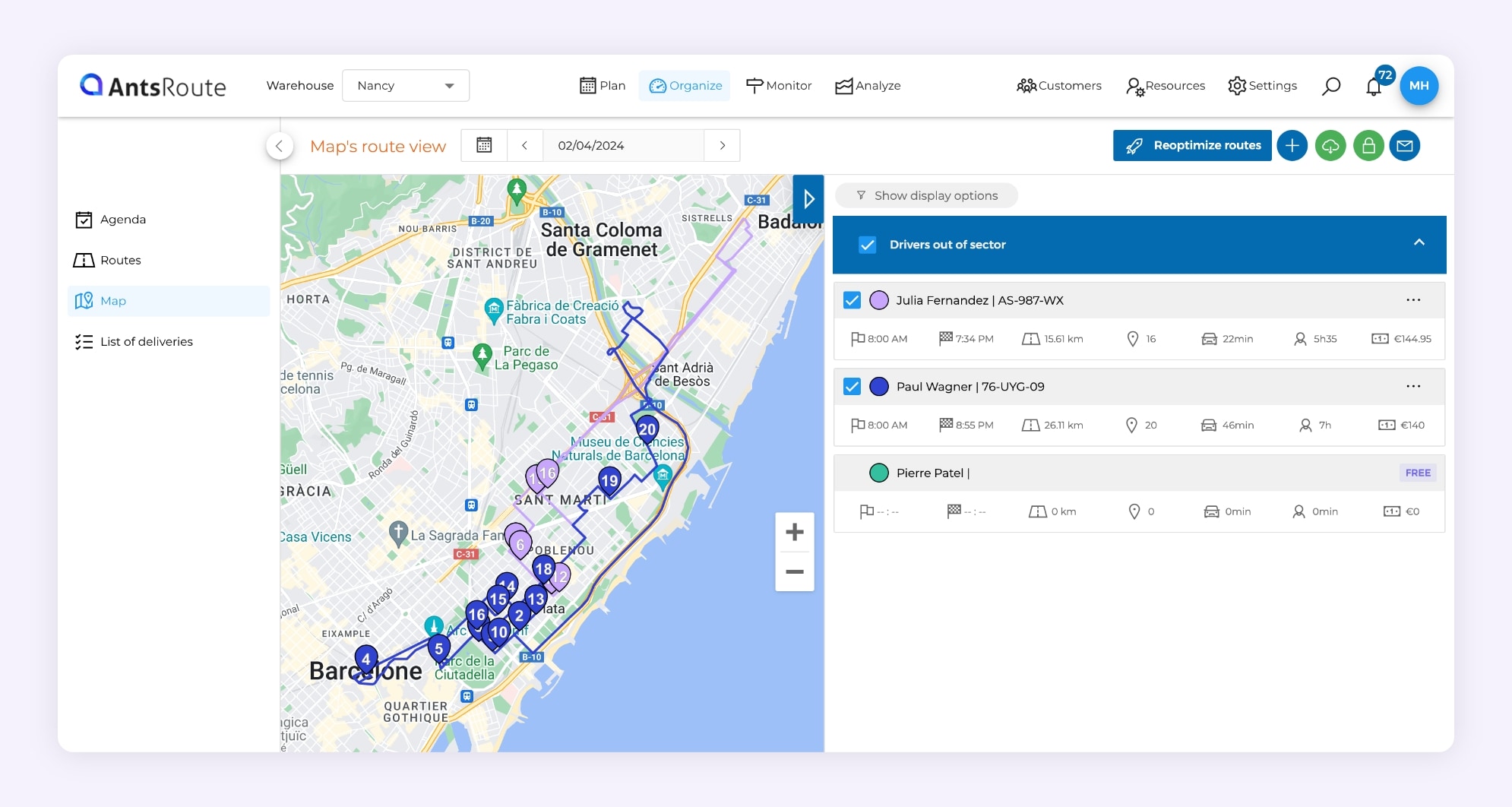Open the Routes panel from sidebar
Screen dimensions: 1512x807
pos(120,260)
